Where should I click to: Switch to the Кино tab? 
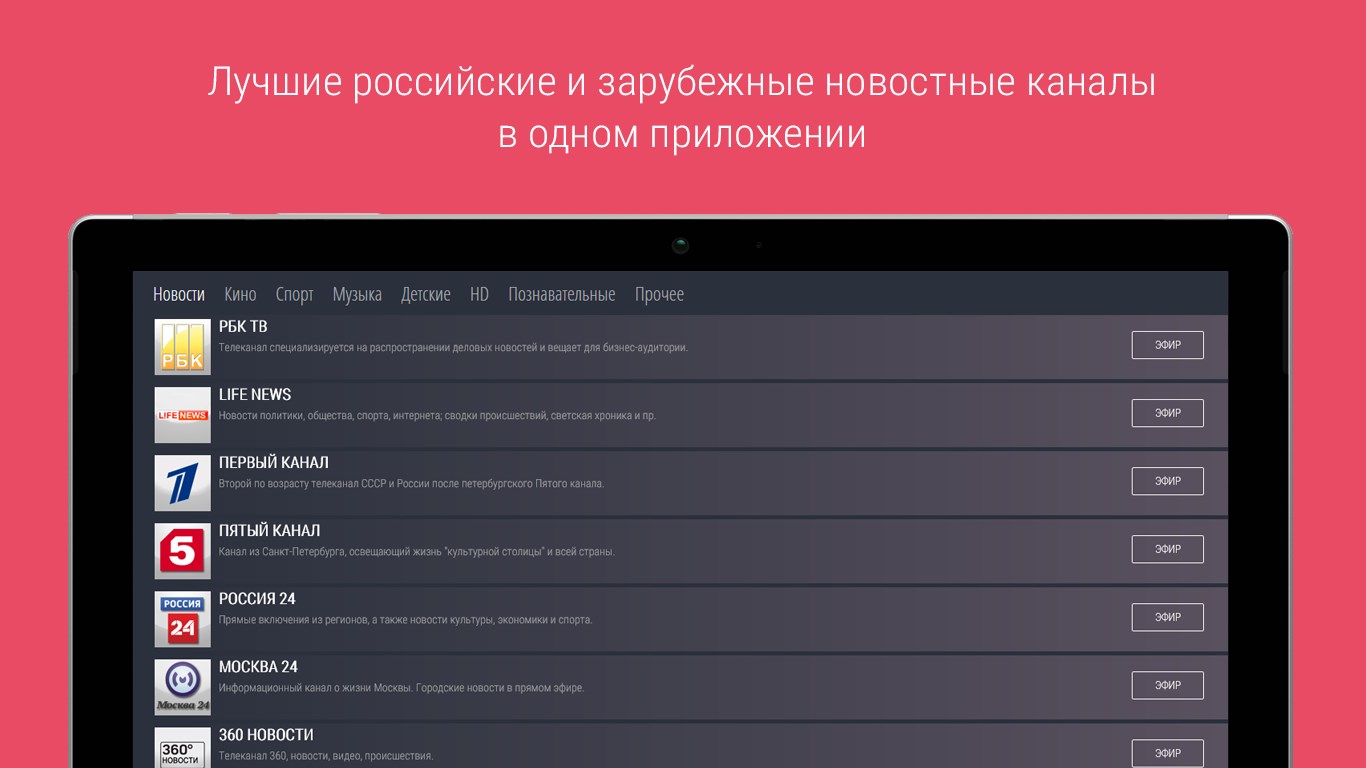tap(240, 293)
